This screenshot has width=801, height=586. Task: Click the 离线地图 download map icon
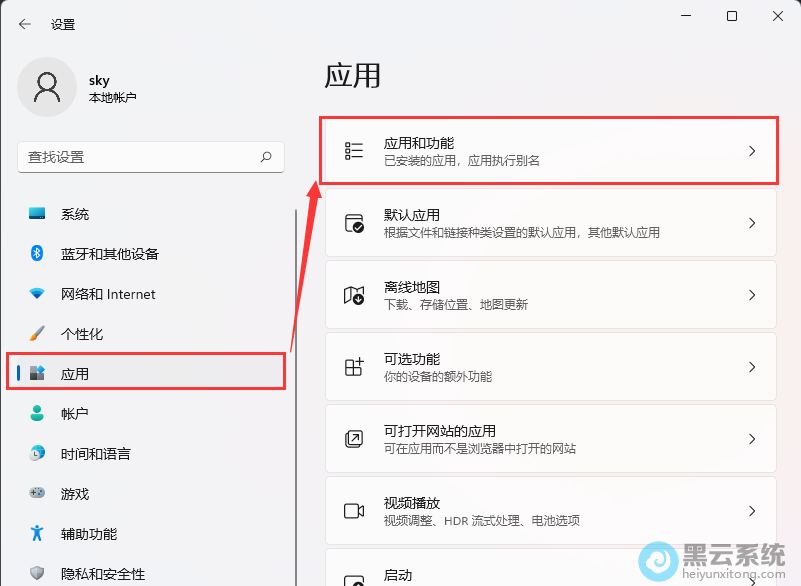(x=352, y=294)
